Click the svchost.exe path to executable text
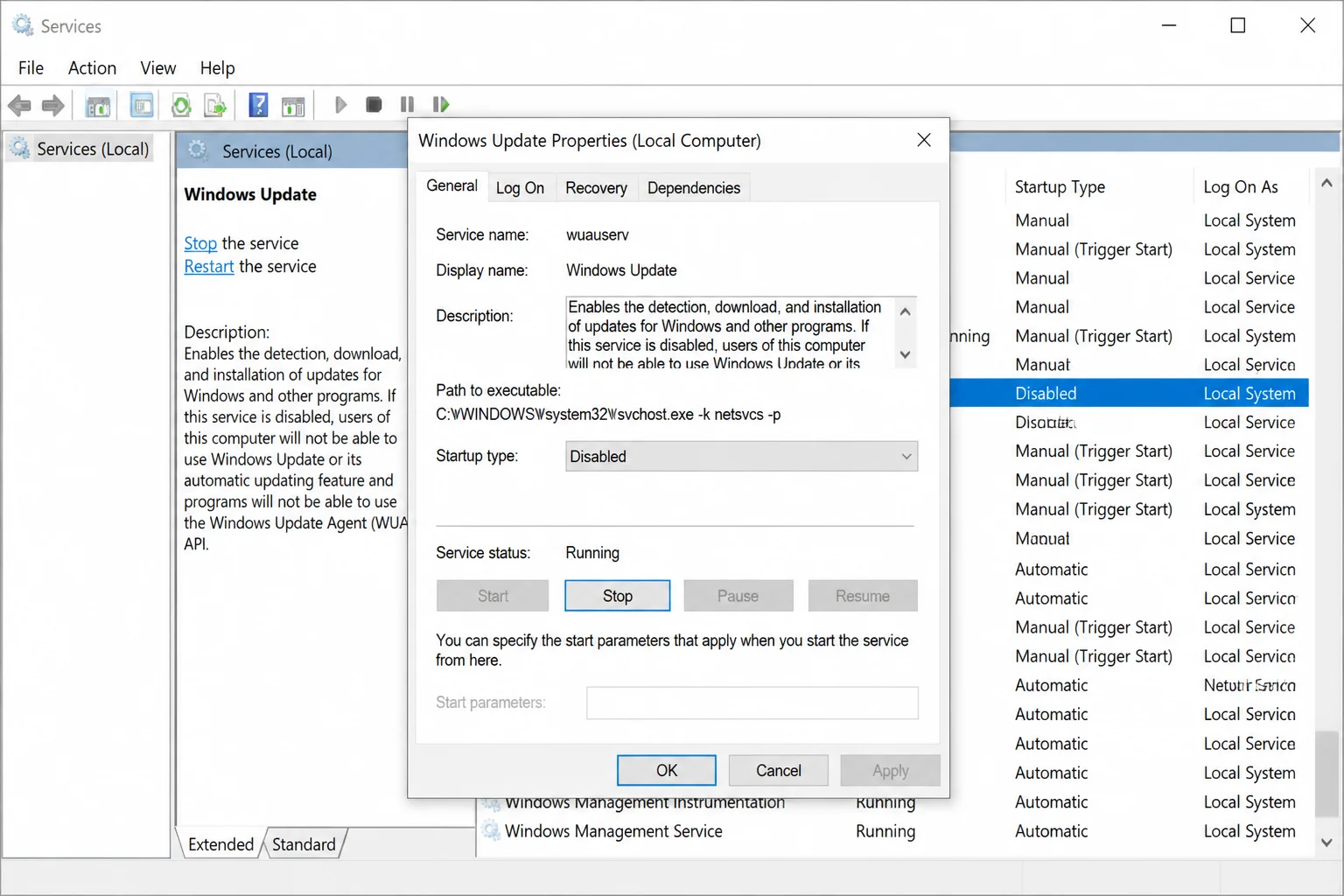Image resolution: width=1344 pixels, height=896 pixels. click(x=608, y=414)
